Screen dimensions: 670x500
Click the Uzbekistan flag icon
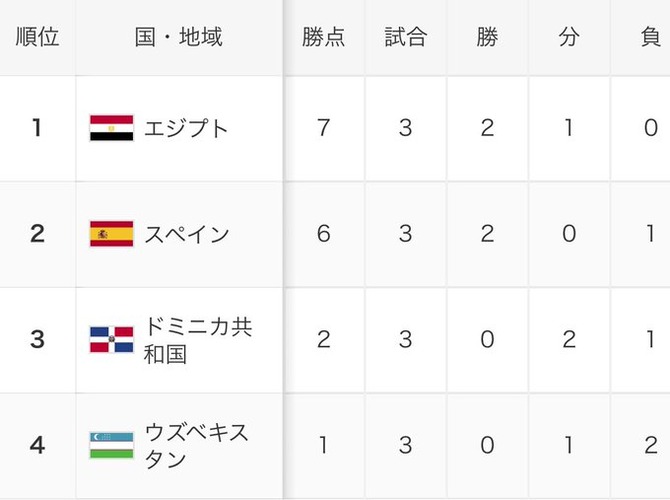coord(112,445)
